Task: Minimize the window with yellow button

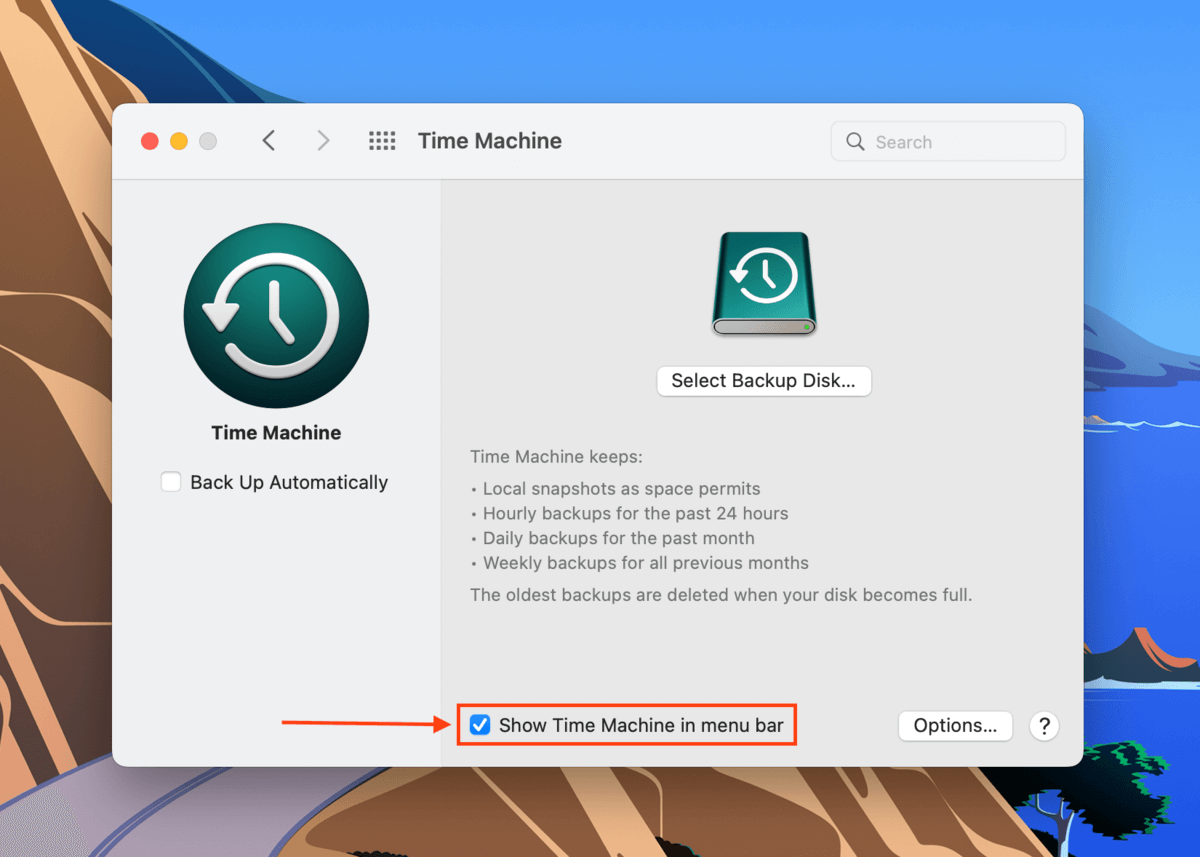Action: [x=179, y=141]
